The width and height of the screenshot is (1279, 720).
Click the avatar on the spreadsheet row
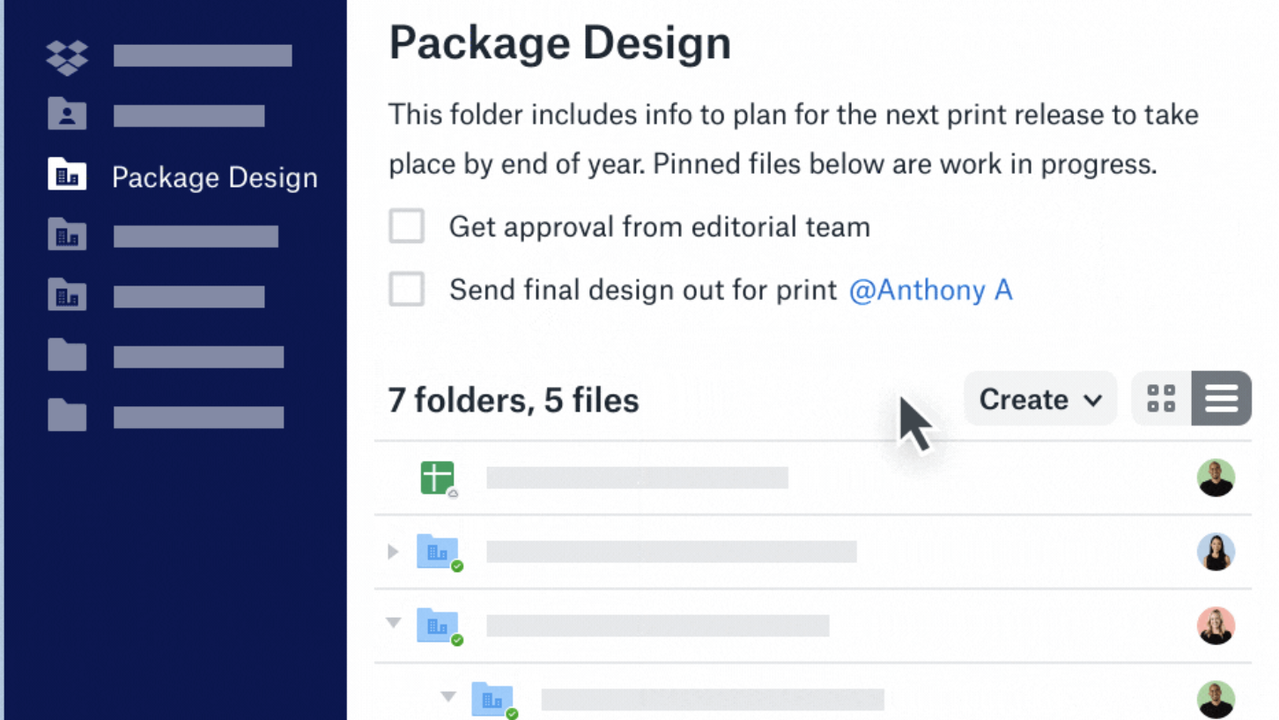pos(1215,478)
